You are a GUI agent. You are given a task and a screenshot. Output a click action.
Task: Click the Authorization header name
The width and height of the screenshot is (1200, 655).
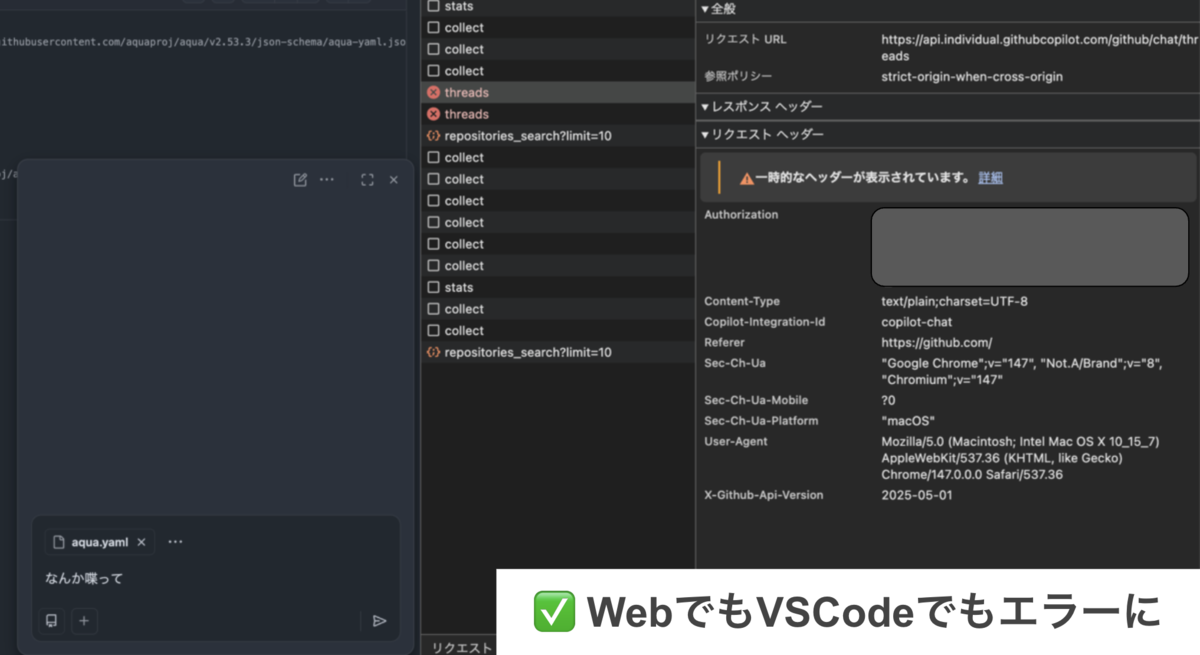741,214
